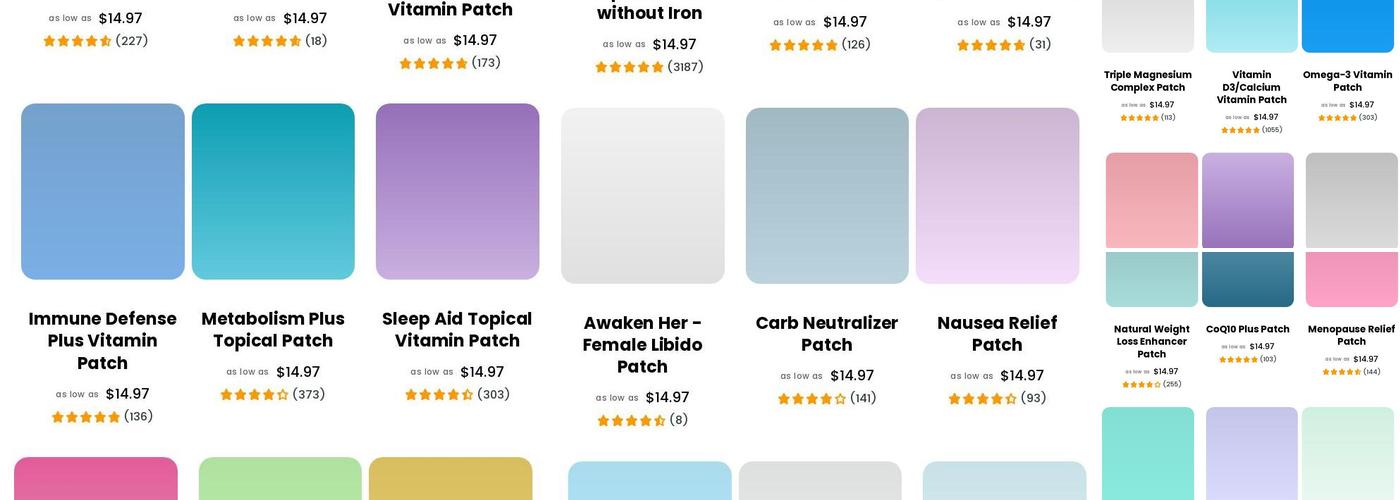Select the Menopause Relief Patch title

click(x=1351, y=335)
